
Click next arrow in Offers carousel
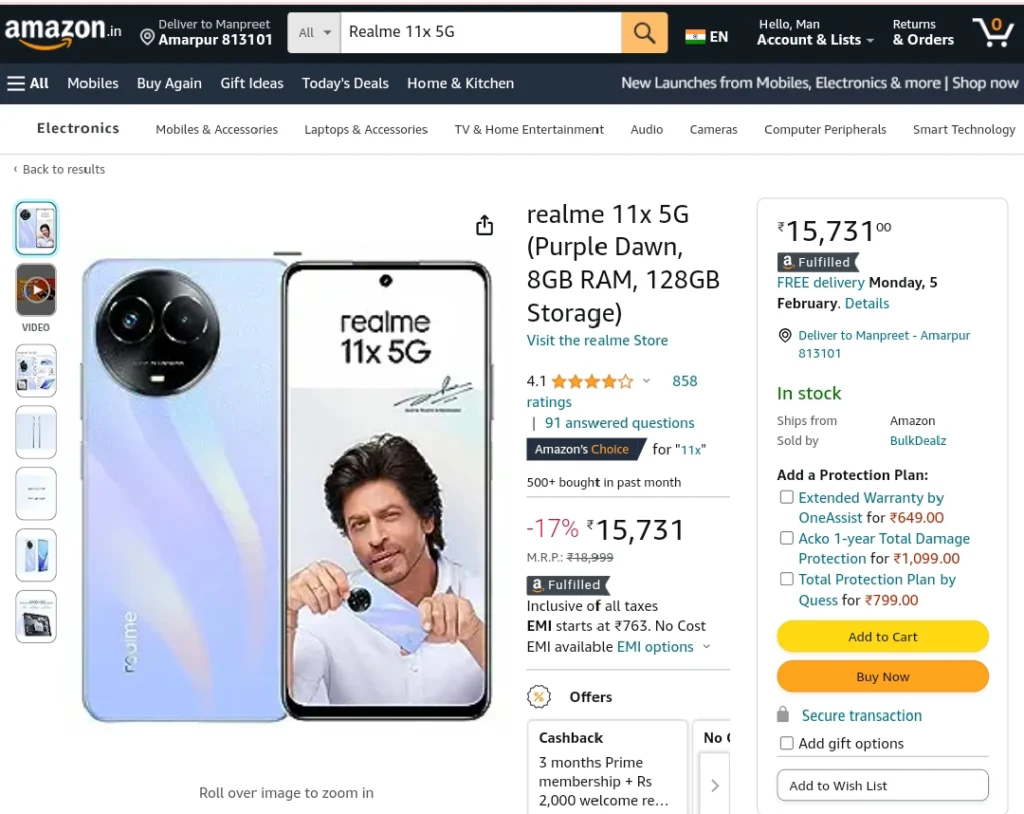pos(714,785)
